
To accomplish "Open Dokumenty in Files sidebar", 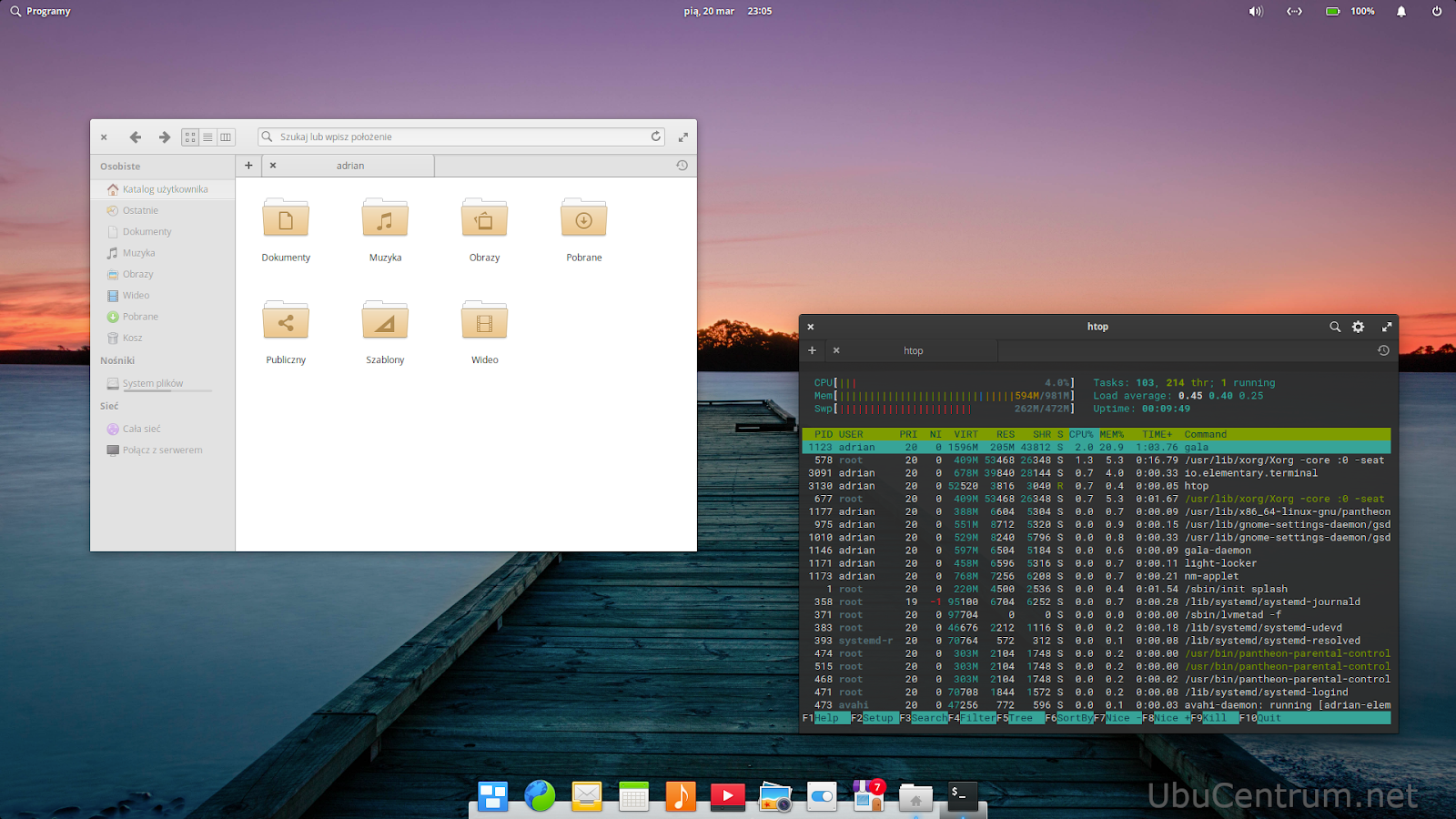I will [x=164, y=232].
